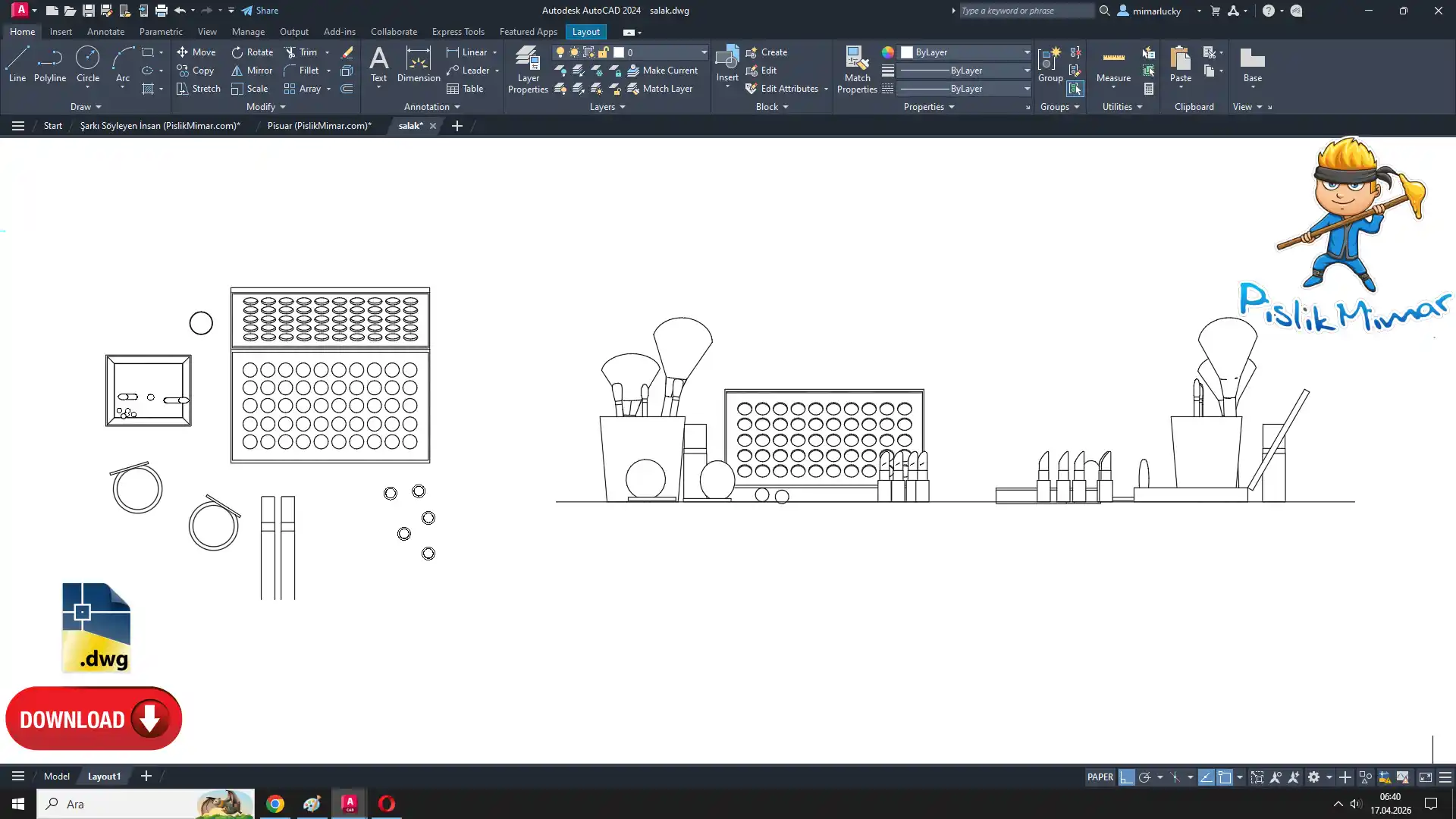Image resolution: width=1456 pixels, height=819 pixels.
Task: Open the Annotate ribbon tab
Action: (x=105, y=32)
